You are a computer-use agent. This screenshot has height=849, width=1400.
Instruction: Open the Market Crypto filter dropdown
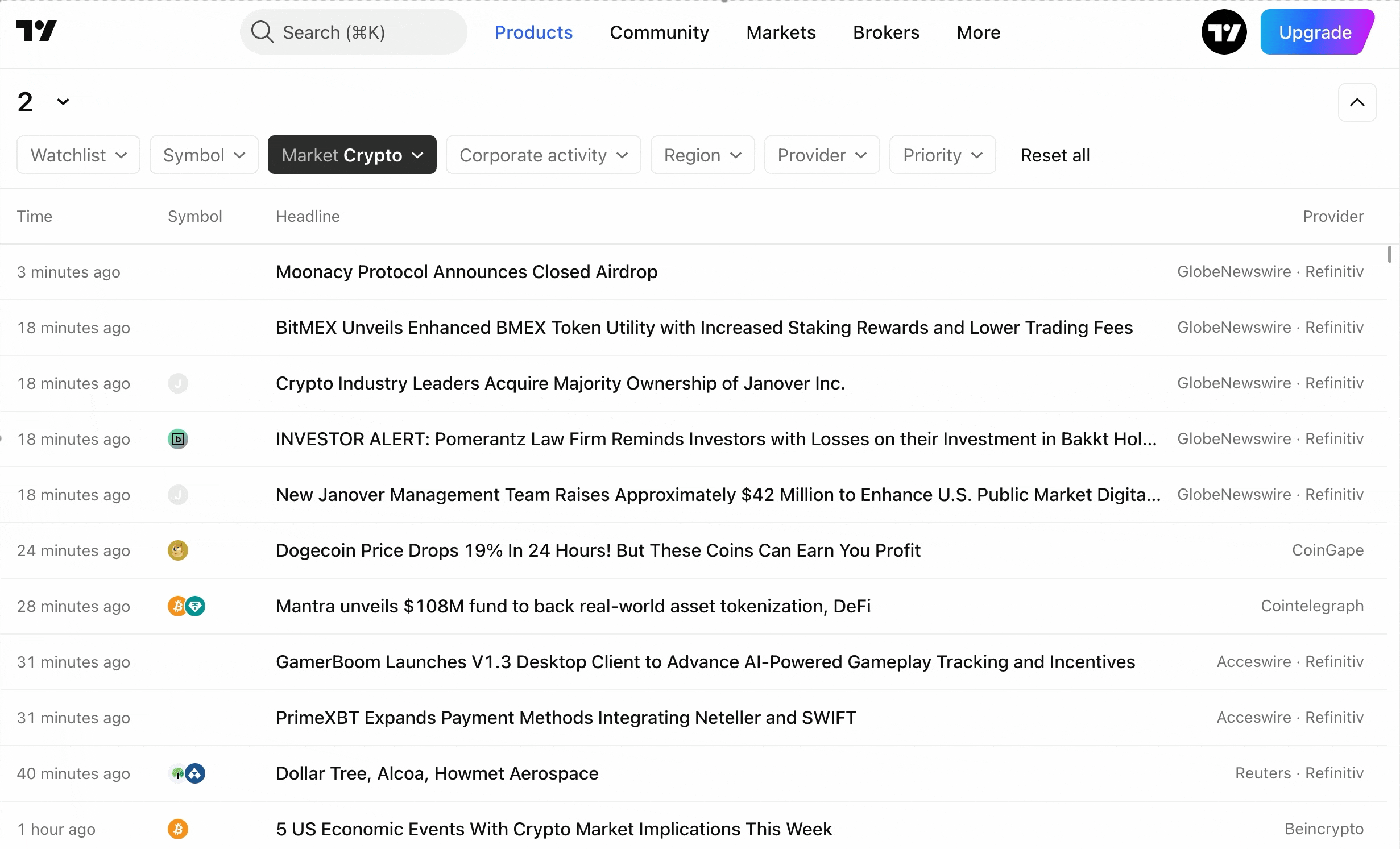[x=352, y=155]
